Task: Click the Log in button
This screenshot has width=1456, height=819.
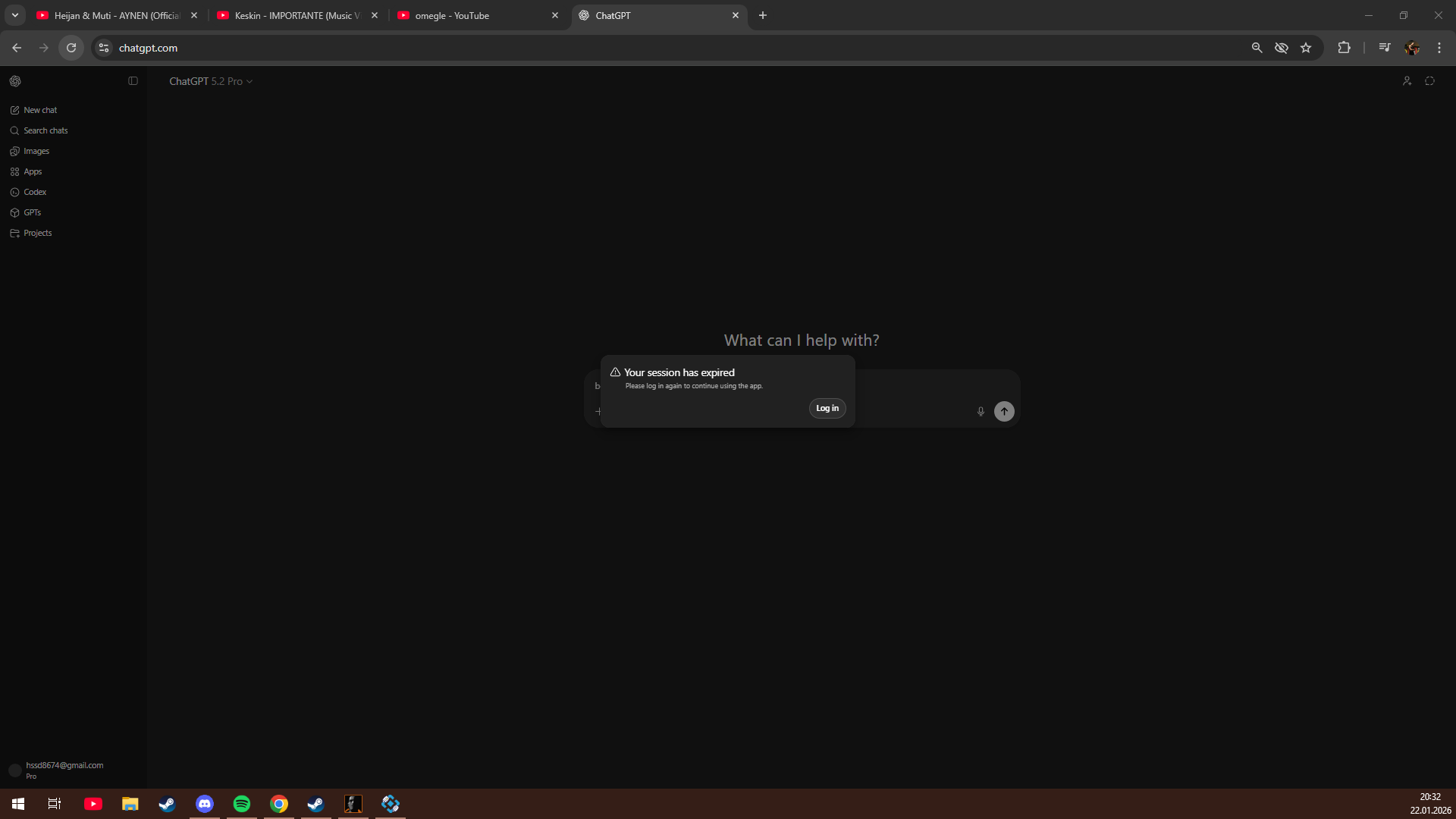Action: click(827, 408)
